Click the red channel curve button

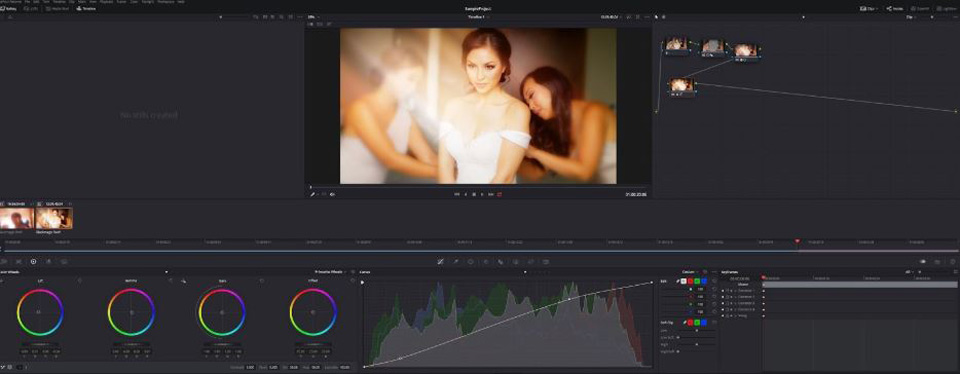pos(690,281)
